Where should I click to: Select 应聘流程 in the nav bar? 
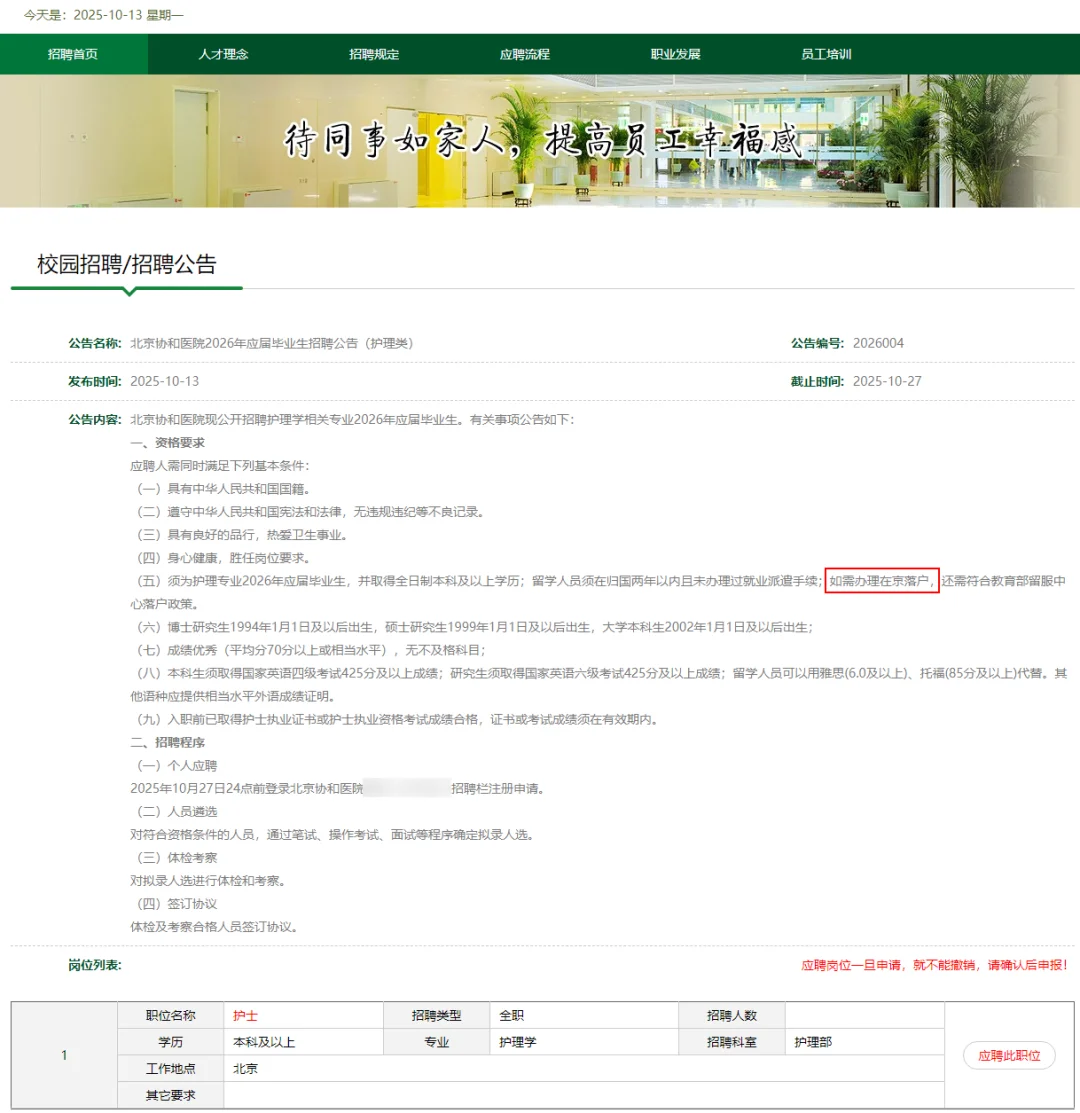click(x=524, y=54)
